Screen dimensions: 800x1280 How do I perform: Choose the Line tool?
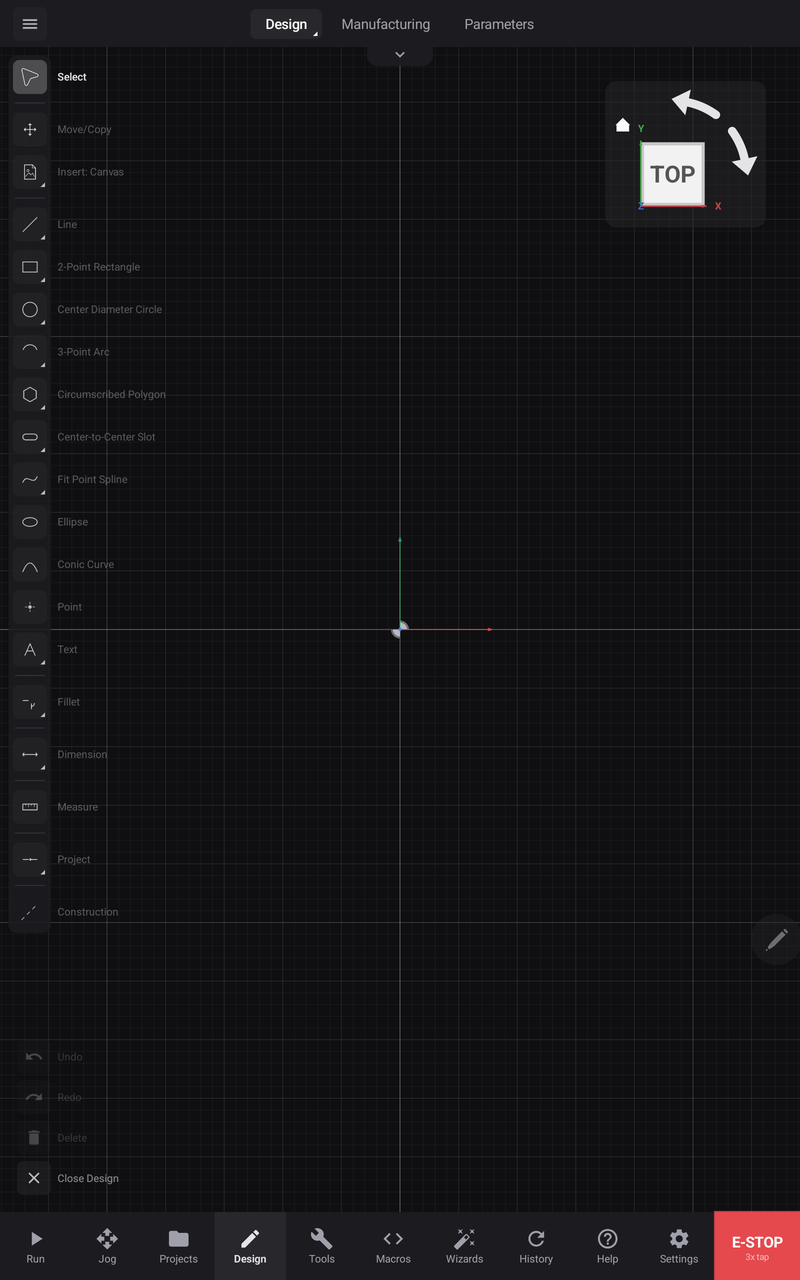30,225
